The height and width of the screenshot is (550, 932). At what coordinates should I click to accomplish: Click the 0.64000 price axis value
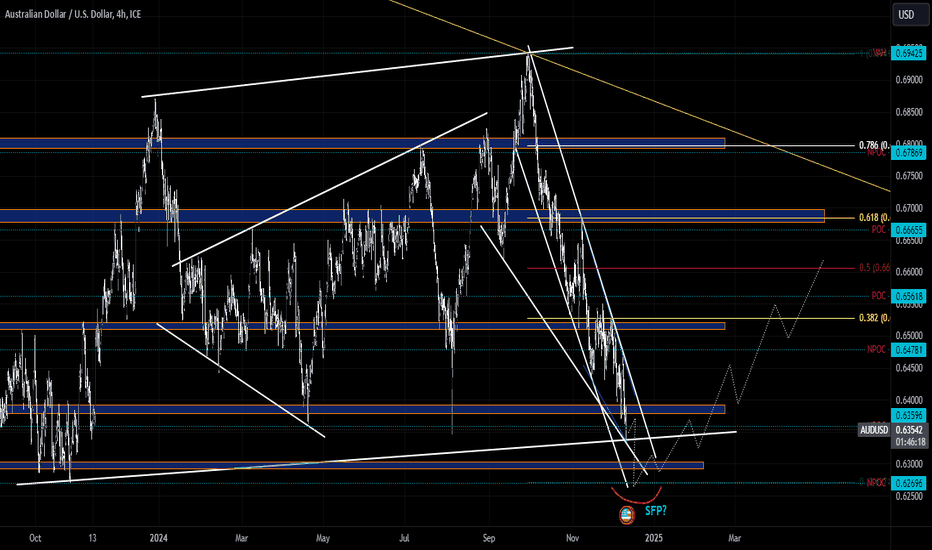point(909,400)
